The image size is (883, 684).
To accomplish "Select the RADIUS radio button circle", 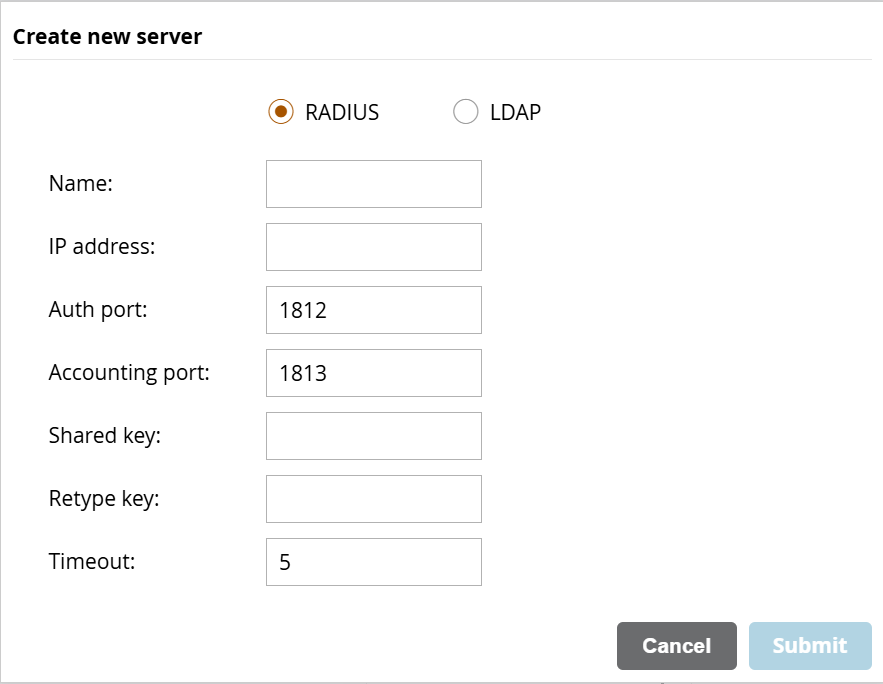I will coord(281,112).
